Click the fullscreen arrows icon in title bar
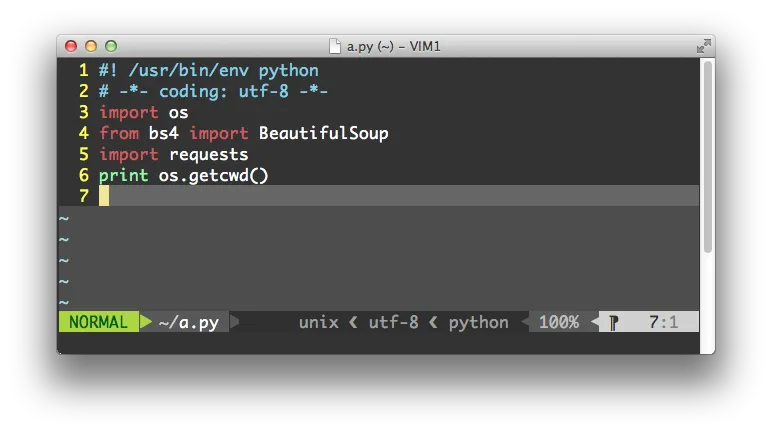Viewport: 772px width, 433px height. 704,46
